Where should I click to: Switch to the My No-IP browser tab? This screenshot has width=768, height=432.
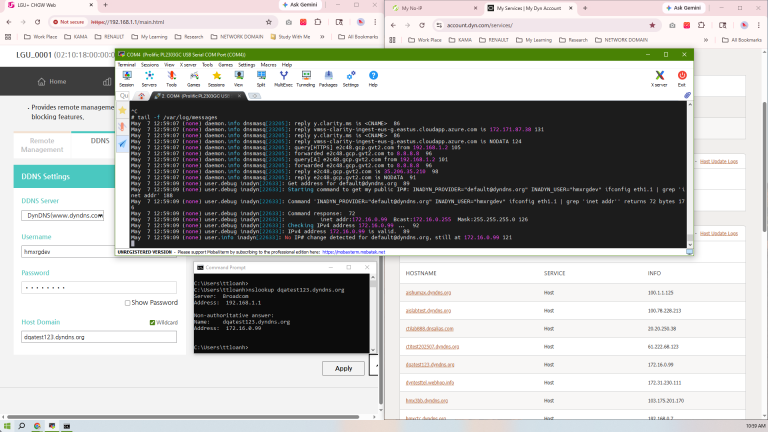pos(433,8)
